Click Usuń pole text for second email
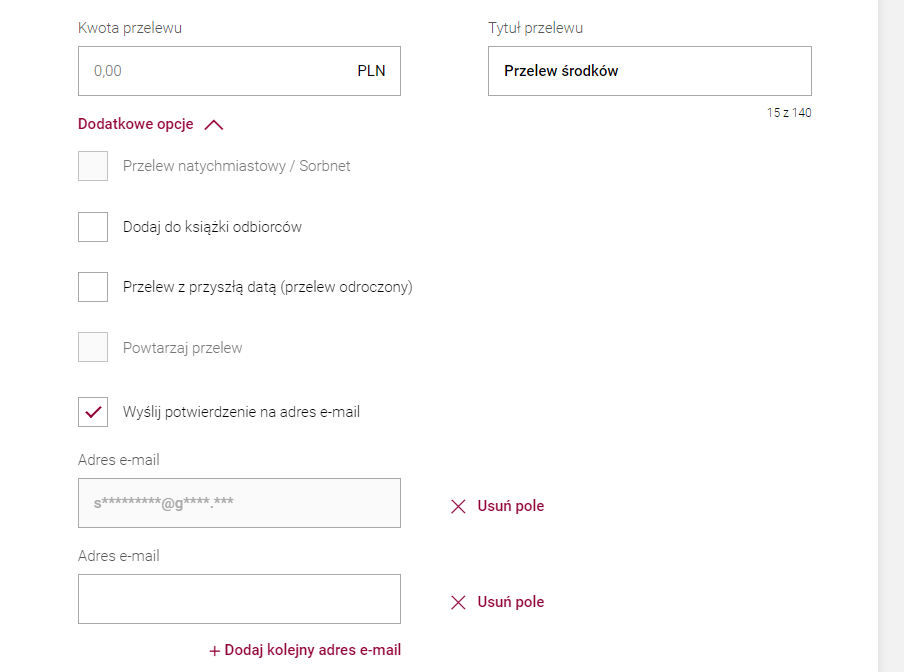The image size is (904, 672). (x=510, y=602)
